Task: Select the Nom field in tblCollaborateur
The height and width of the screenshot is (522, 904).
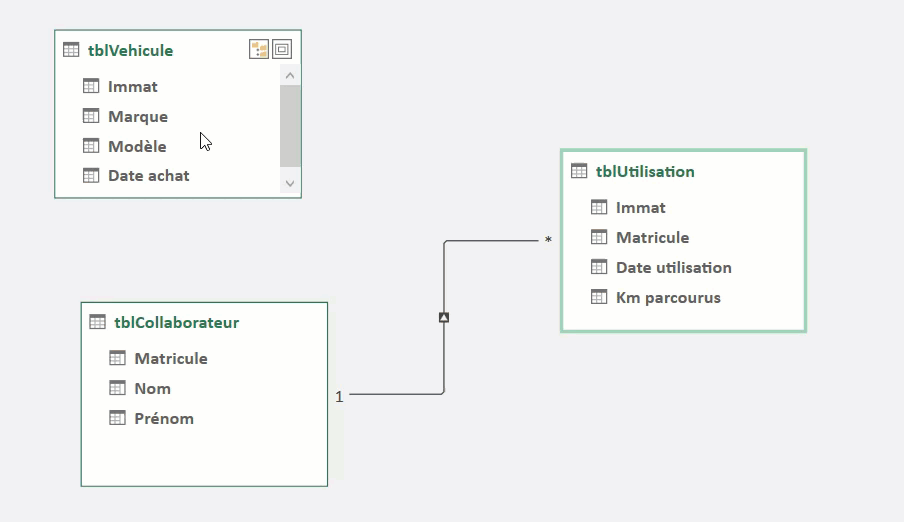Action: tap(204, 388)
